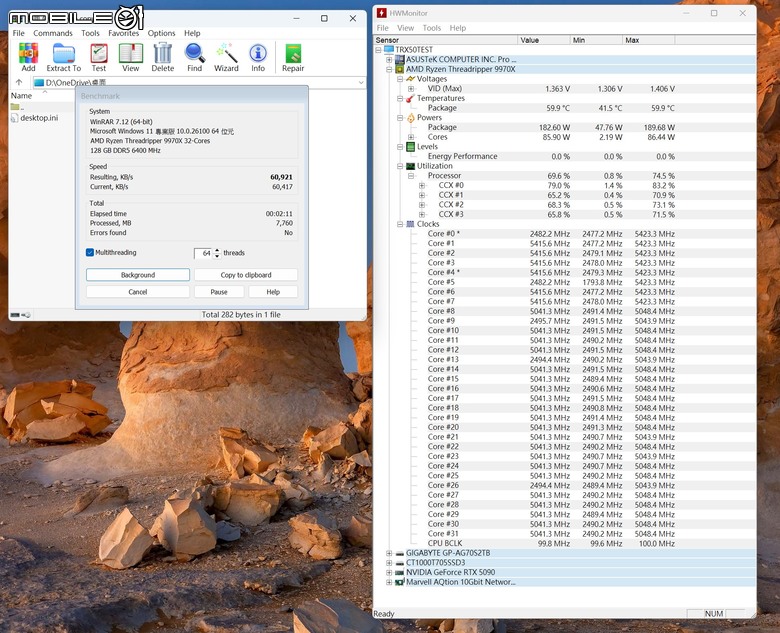Open the HWMonitor View menu

pos(405,28)
